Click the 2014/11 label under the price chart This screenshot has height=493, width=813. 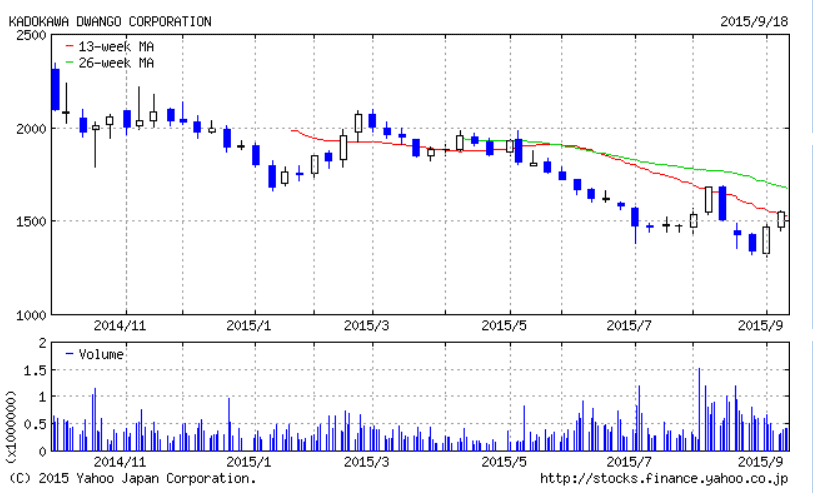point(119,326)
